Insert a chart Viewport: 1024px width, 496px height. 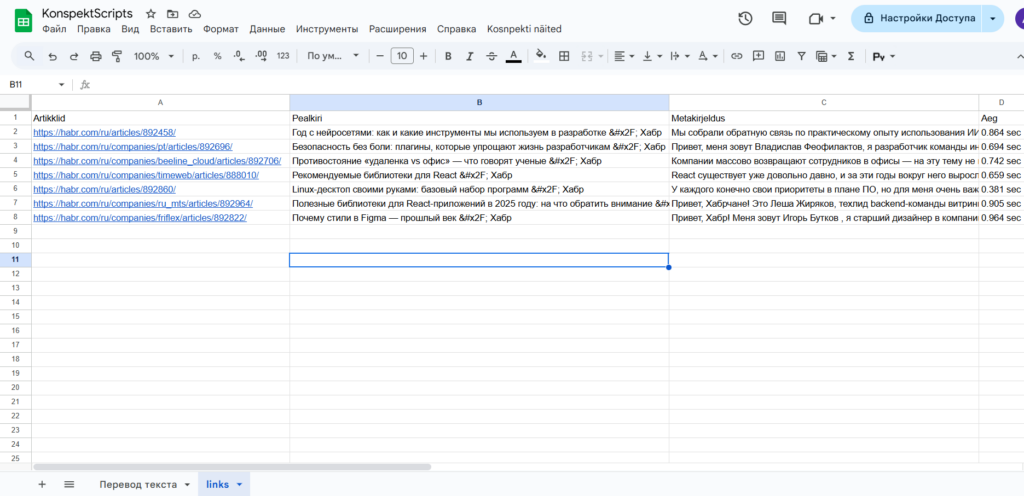point(780,56)
